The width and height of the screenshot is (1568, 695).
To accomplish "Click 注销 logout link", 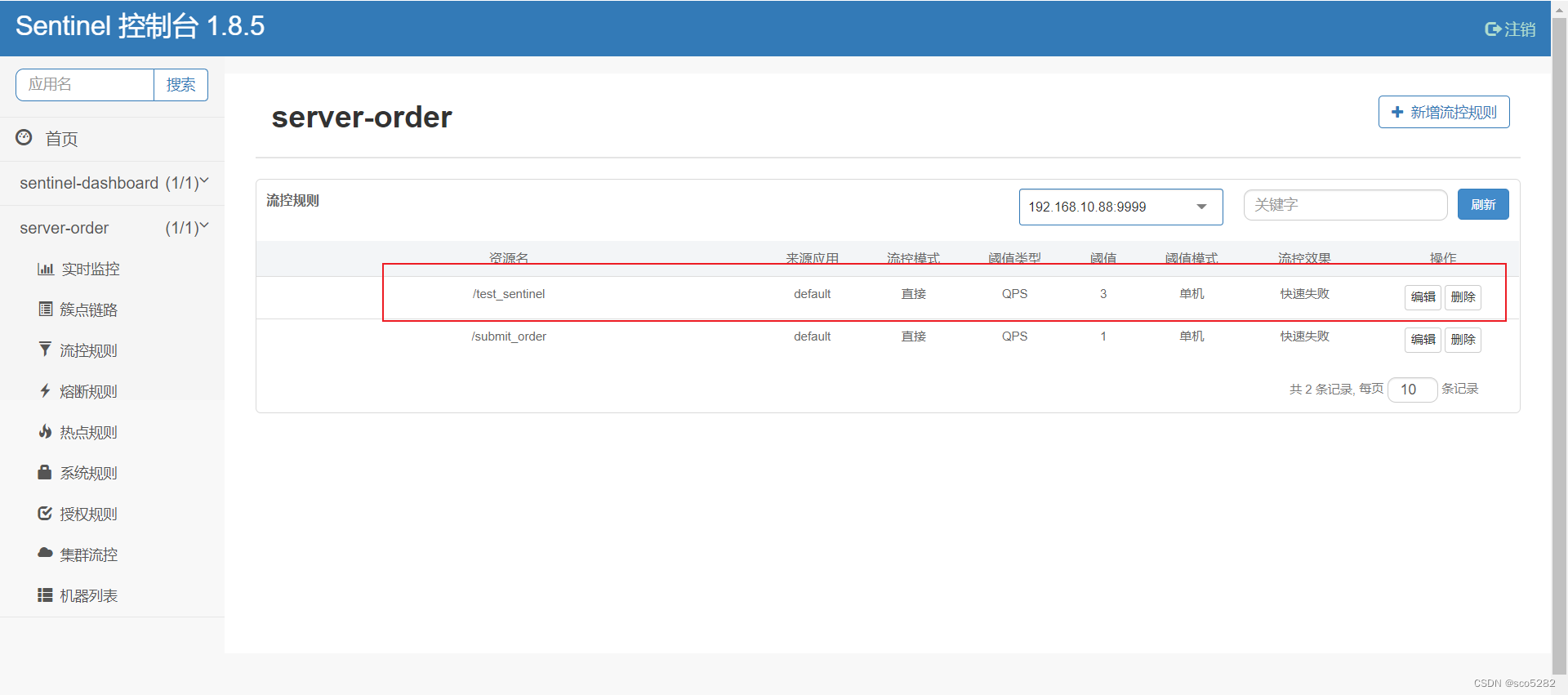I will point(1520,29).
